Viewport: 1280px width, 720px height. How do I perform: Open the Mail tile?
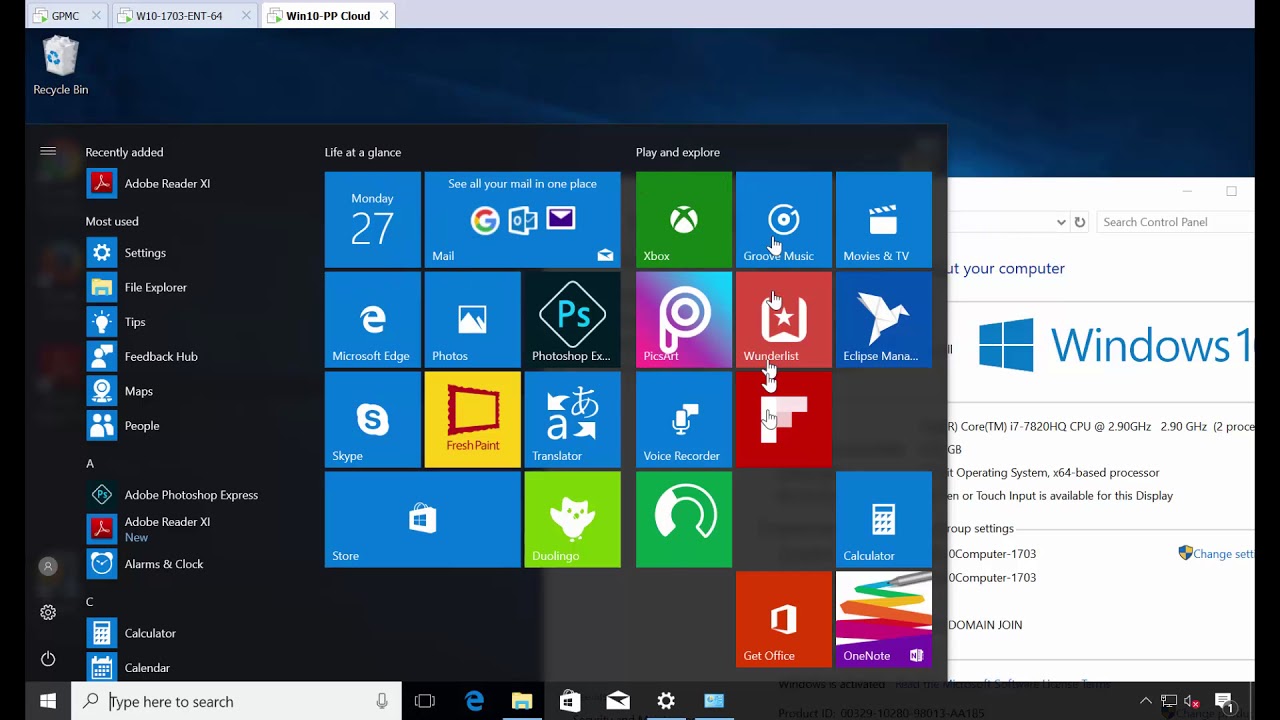pyautogui.click(x=523, y=220)
